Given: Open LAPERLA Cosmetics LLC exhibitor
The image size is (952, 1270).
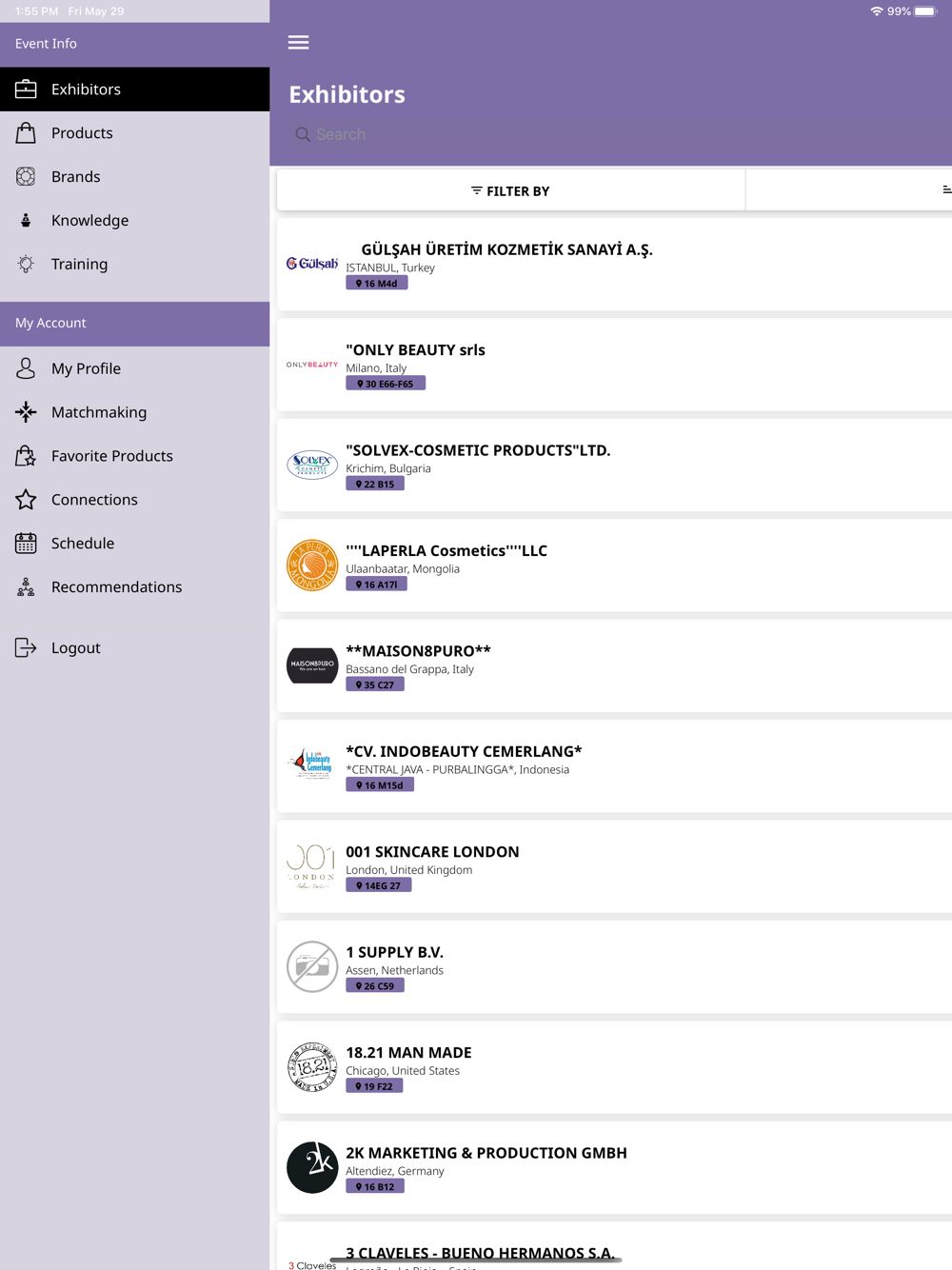Looking at the screenshot, I should (614, 566).
